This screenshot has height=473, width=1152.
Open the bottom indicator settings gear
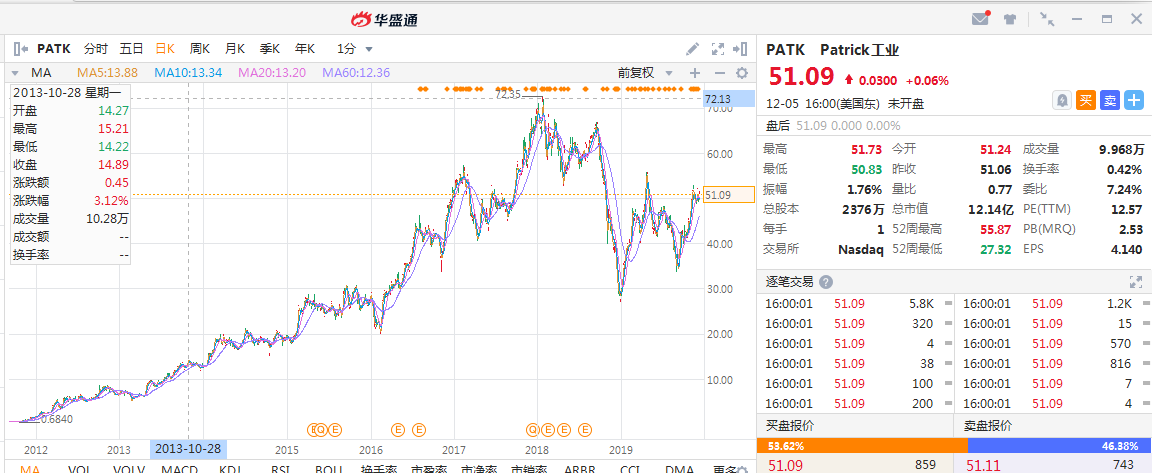point(742,469)
